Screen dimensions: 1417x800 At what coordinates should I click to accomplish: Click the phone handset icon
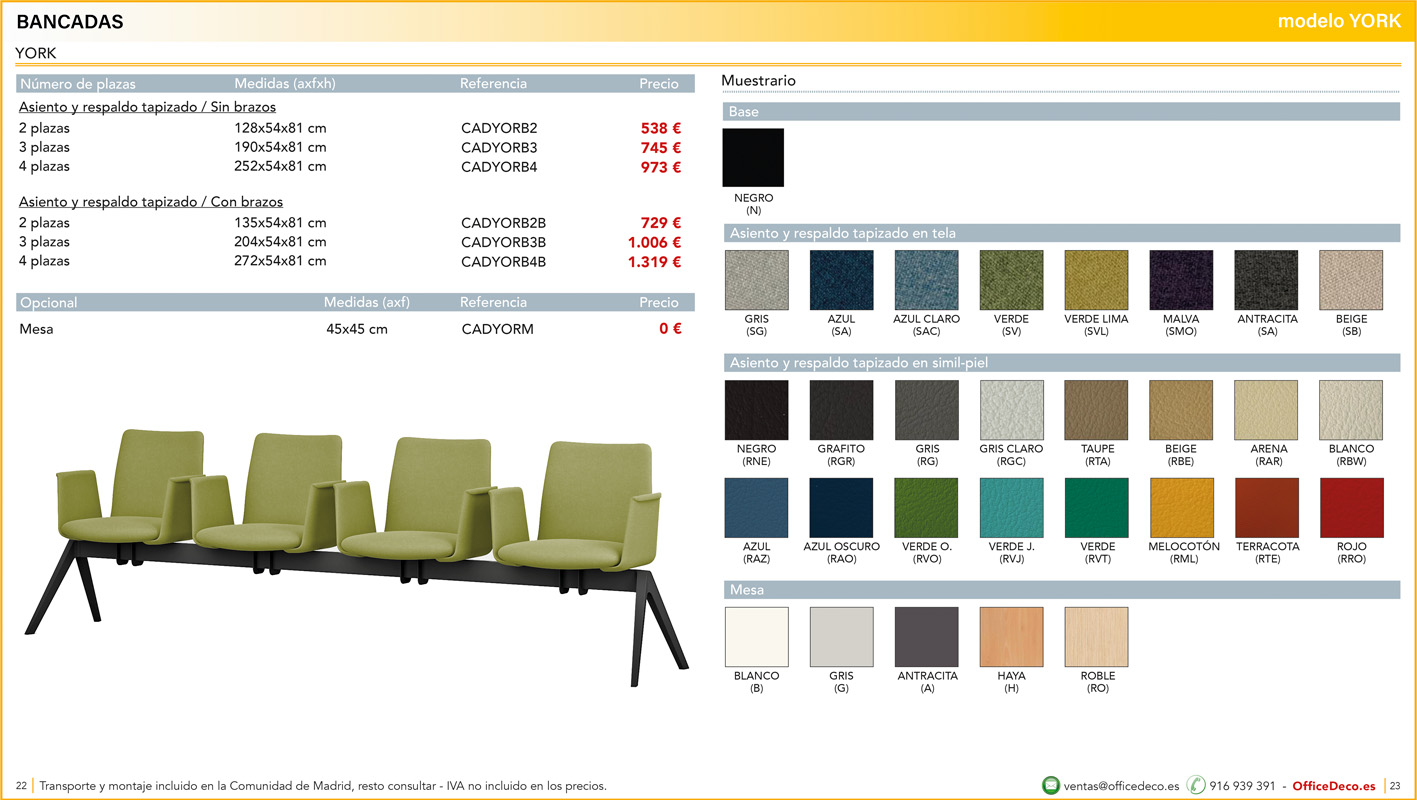point(1196,785)
